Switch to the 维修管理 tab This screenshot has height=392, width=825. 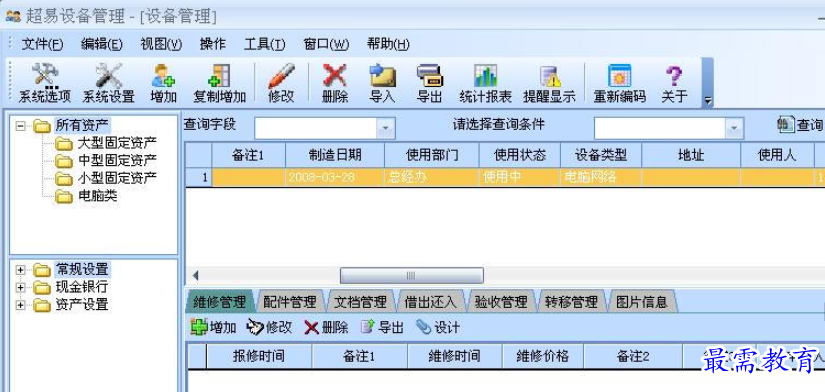pyautogui.click(x=219, y=301)
